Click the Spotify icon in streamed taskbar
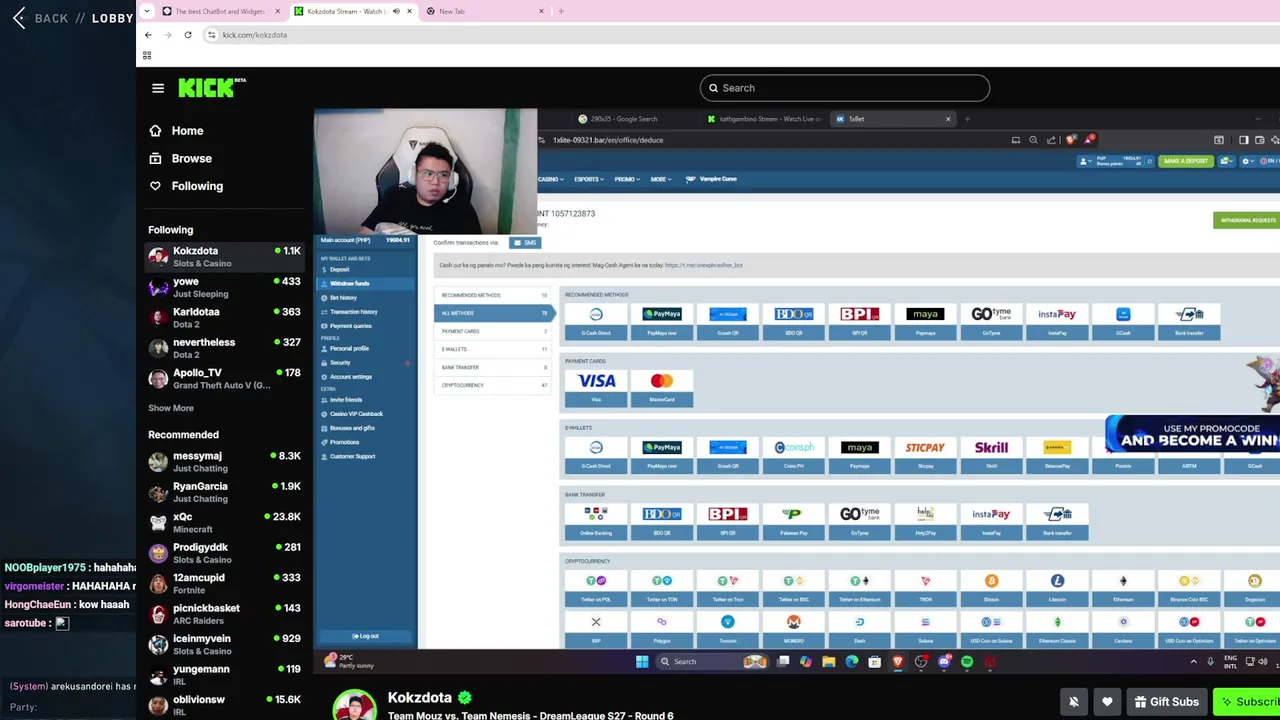The width and height of the screenshot is (1280, 720). pos(967,661)
